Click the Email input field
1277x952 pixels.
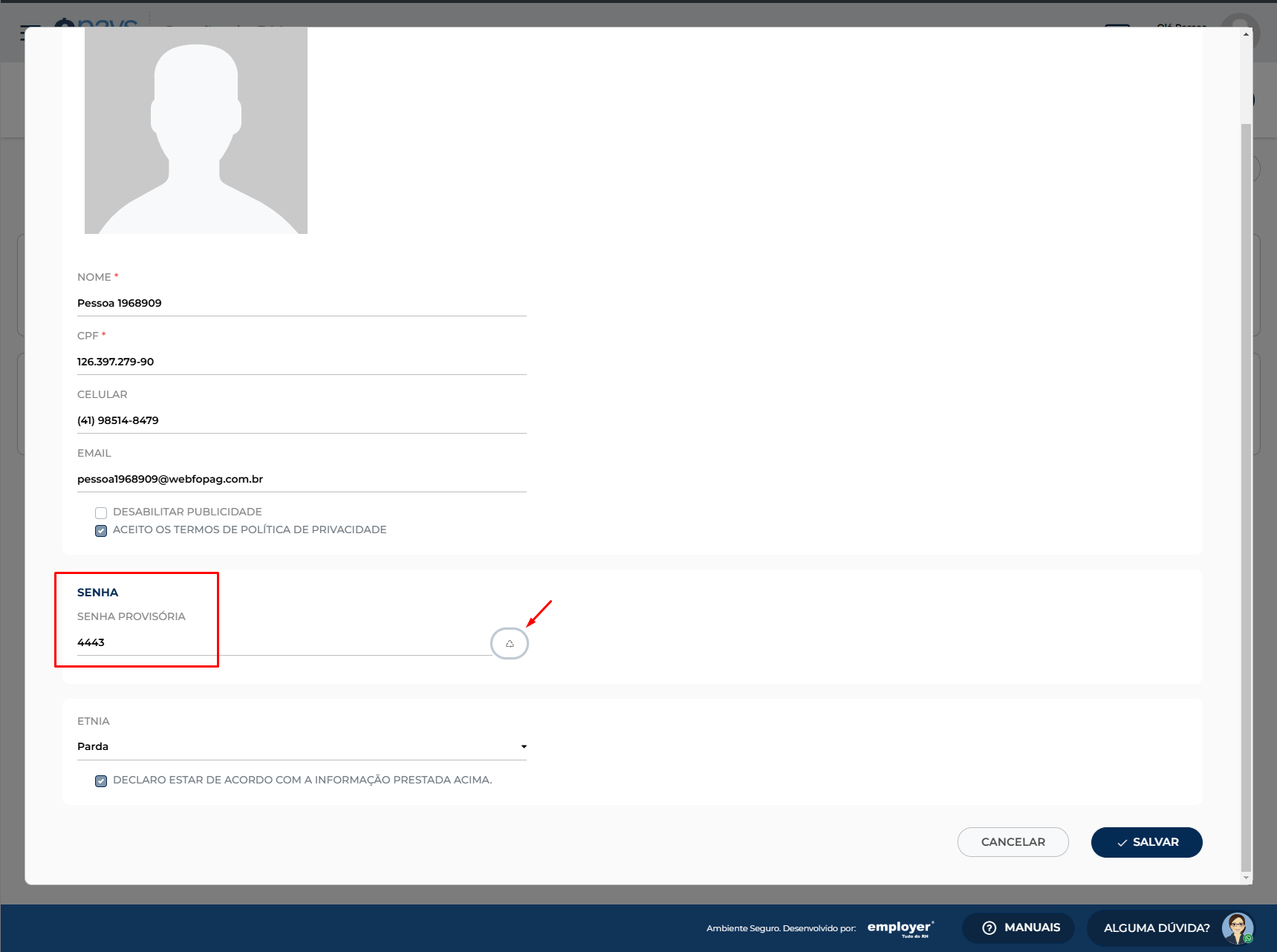point(302,479)
